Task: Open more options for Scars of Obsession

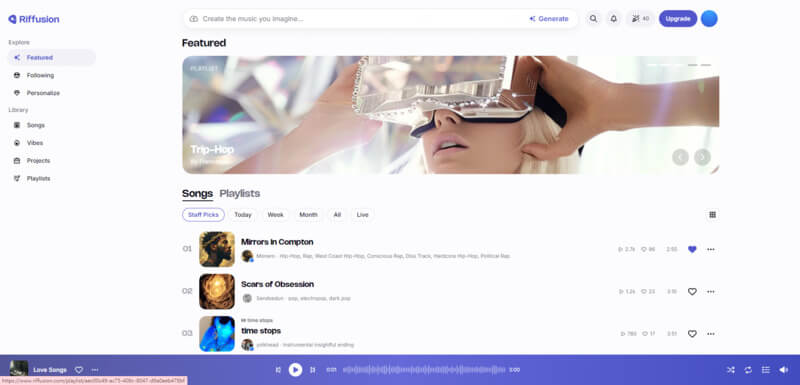Action: point(711,292)
